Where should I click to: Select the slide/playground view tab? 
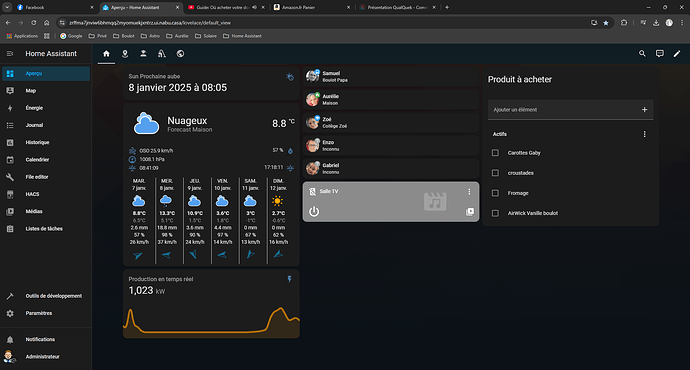pyautogui.click(x=161, y=54)
